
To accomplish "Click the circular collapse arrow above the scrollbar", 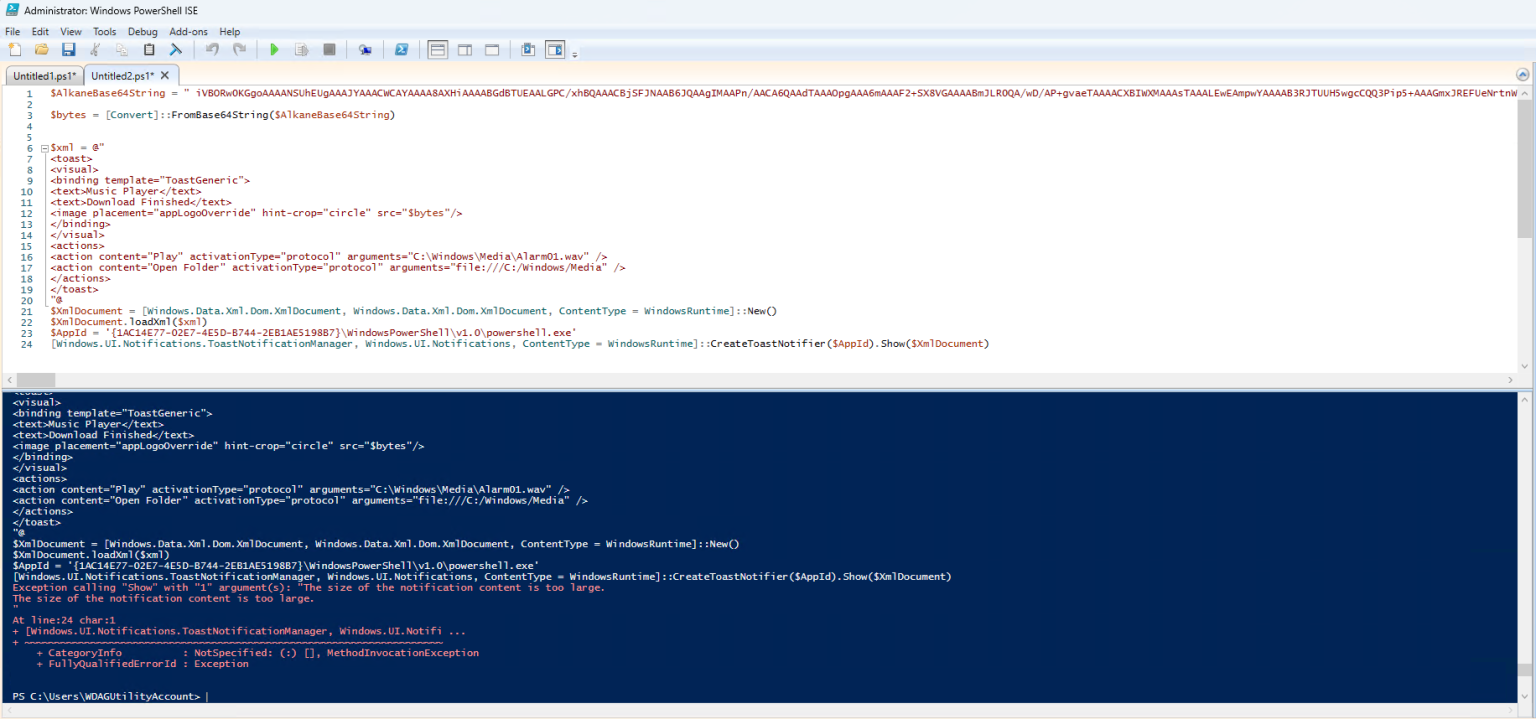I will [1522, 73].
